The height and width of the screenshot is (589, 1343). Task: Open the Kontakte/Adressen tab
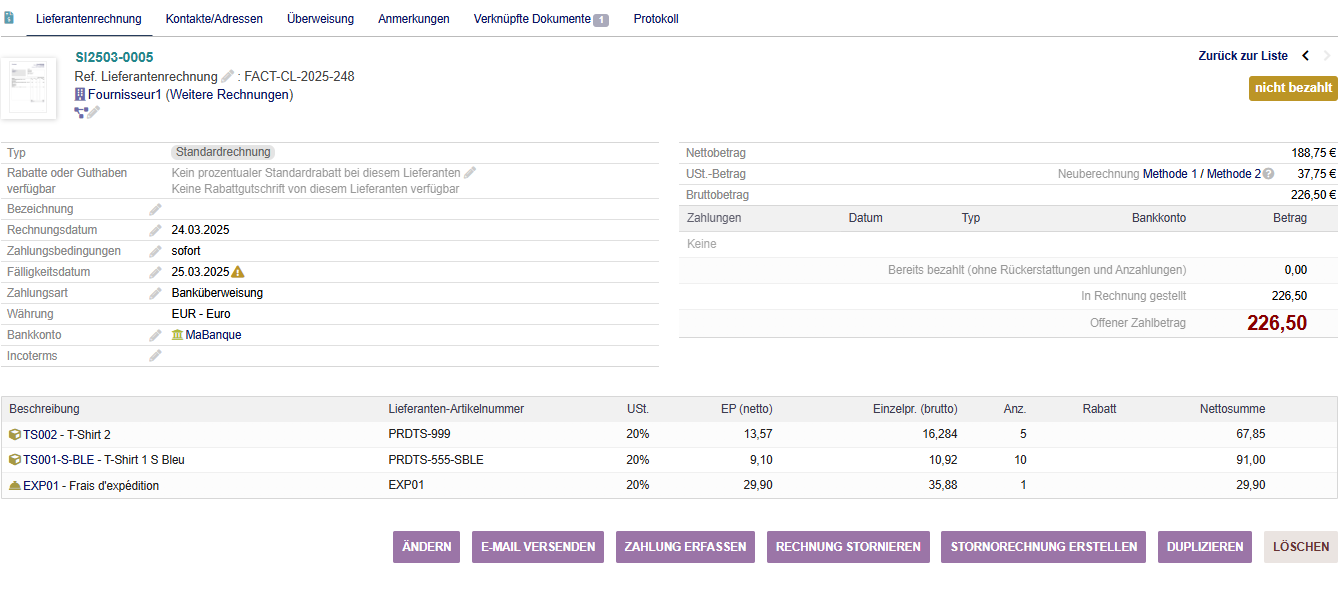click(x=214, y=19)
